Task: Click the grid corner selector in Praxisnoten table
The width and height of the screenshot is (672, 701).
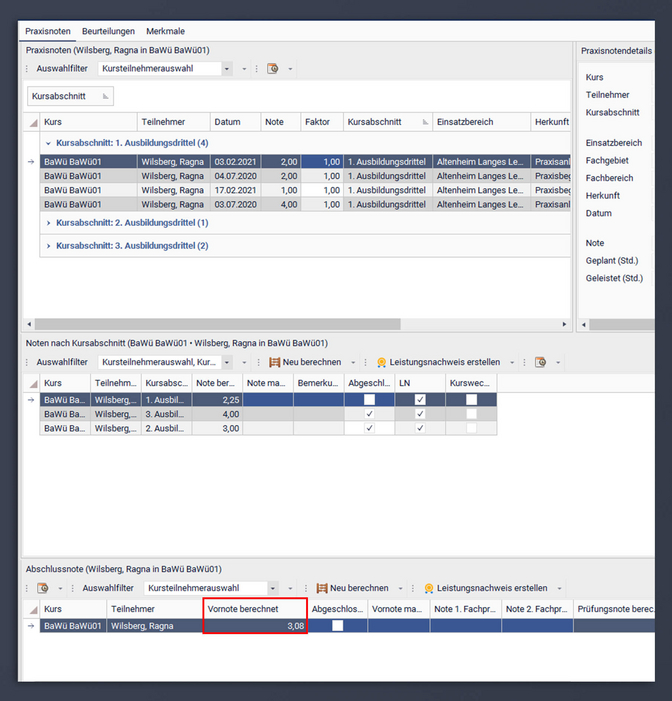Action: pyautogui.click(x=32, y=122)
